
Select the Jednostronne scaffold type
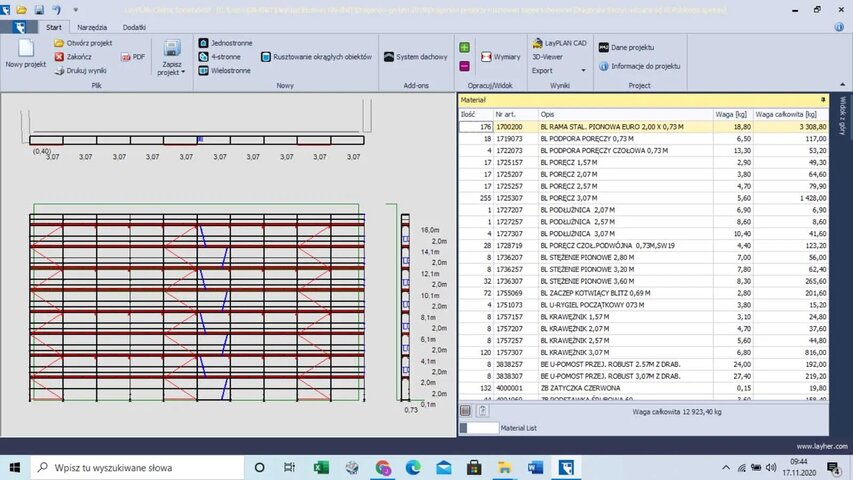click(226, 44)
